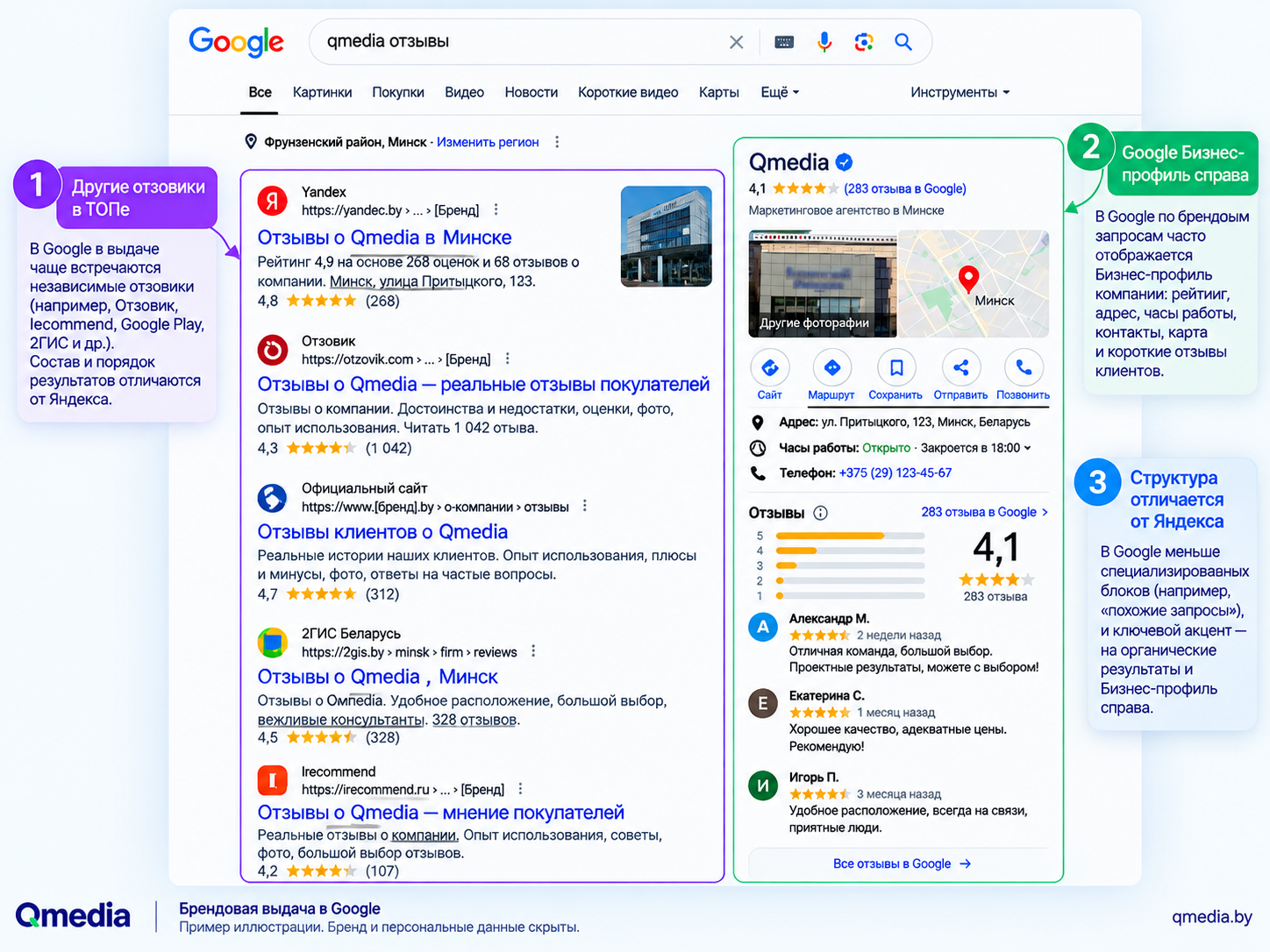Expand the working hours dropdown arrow
The height and width of the screenshot is (952, 1270).
(x=1028, y=448)
